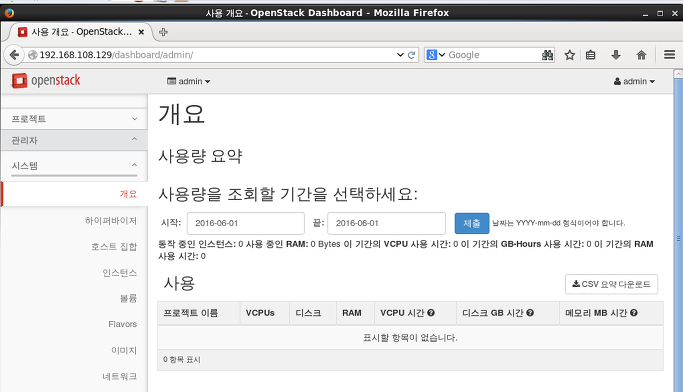Viewport: 683px width, 392px height.
Task: Click 표시할 항목이 없습니다. table message
Action: (x=410, y=338)
